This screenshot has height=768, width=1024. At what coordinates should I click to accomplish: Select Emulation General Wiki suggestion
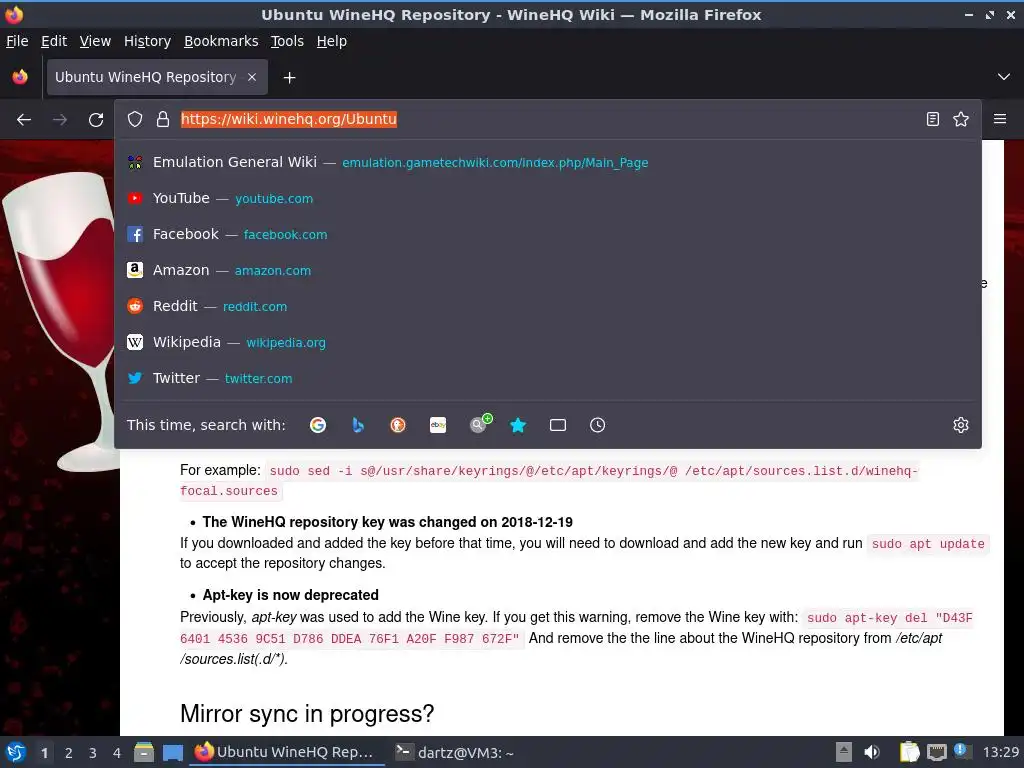548,162
